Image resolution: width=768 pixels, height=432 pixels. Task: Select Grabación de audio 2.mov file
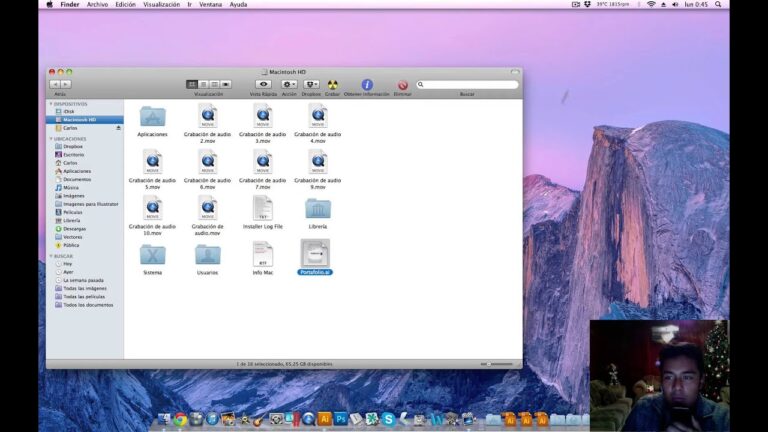pos(208,116)
